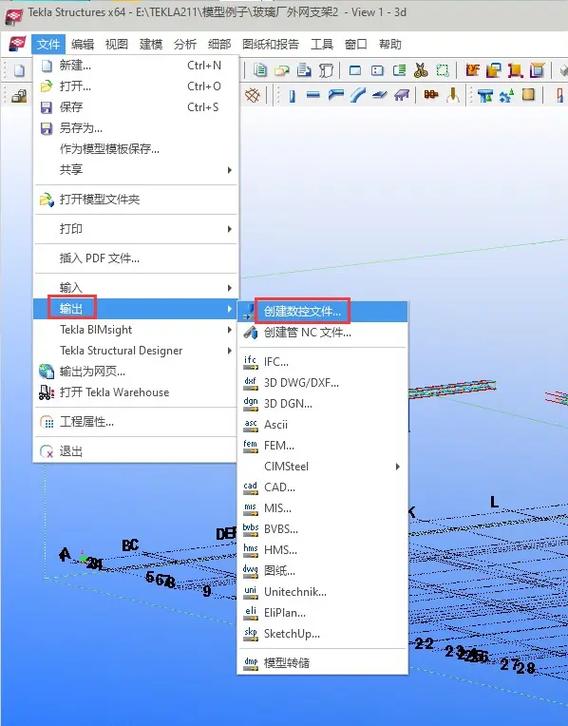Click the tan slab square icon
This screenshot has height=726, width=568.
[x=528, y=95]
